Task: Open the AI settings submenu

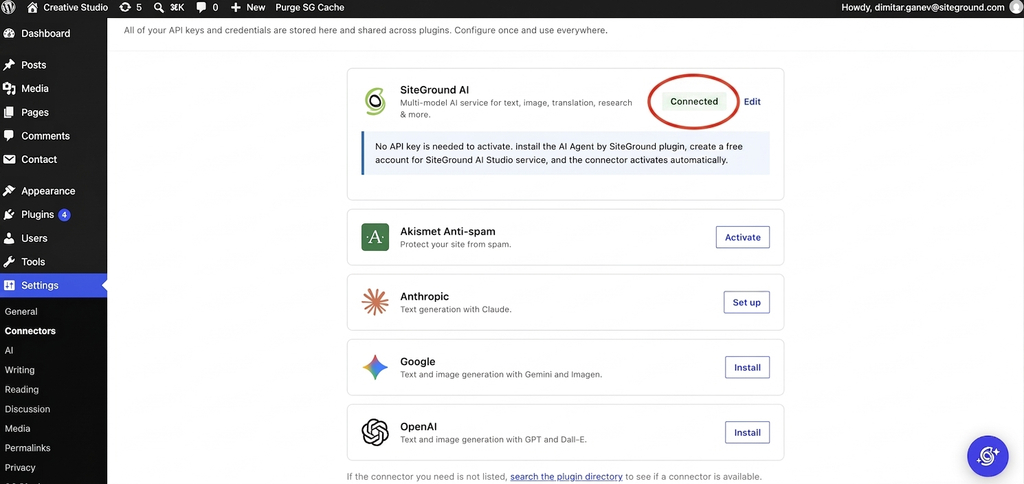Action: click(x=9, y=351)
